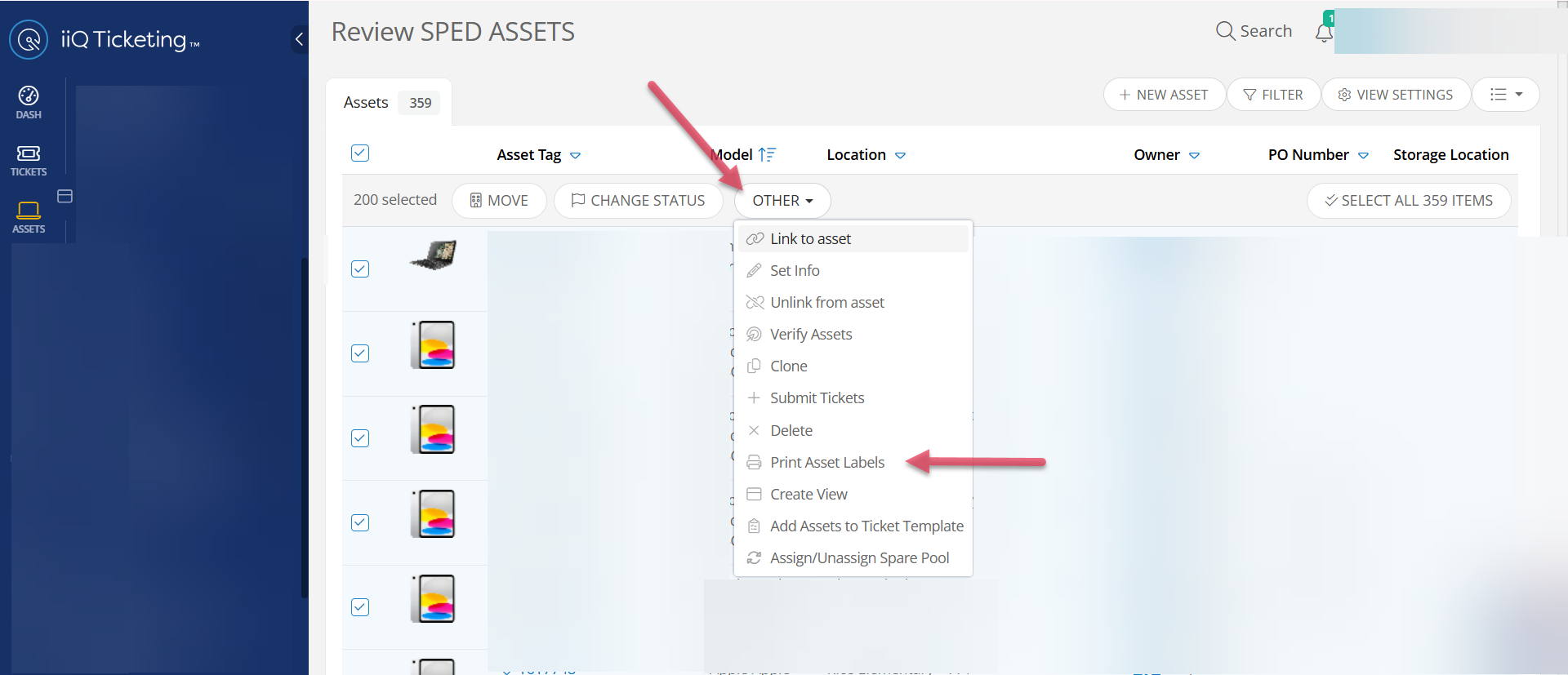Switch to the Assets tab
This screenshot has height=675, width=1568.
click(x=389, y=102)
